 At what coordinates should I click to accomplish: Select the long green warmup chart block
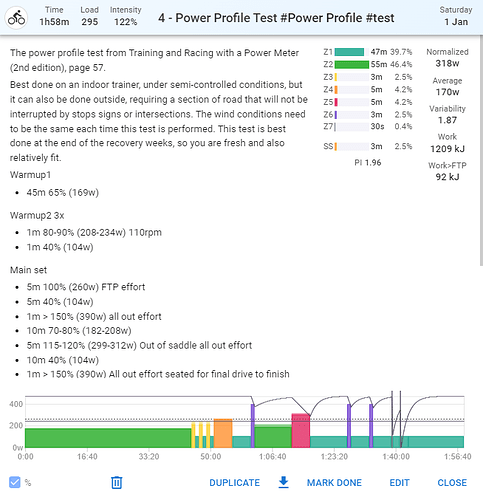point(108,438)
